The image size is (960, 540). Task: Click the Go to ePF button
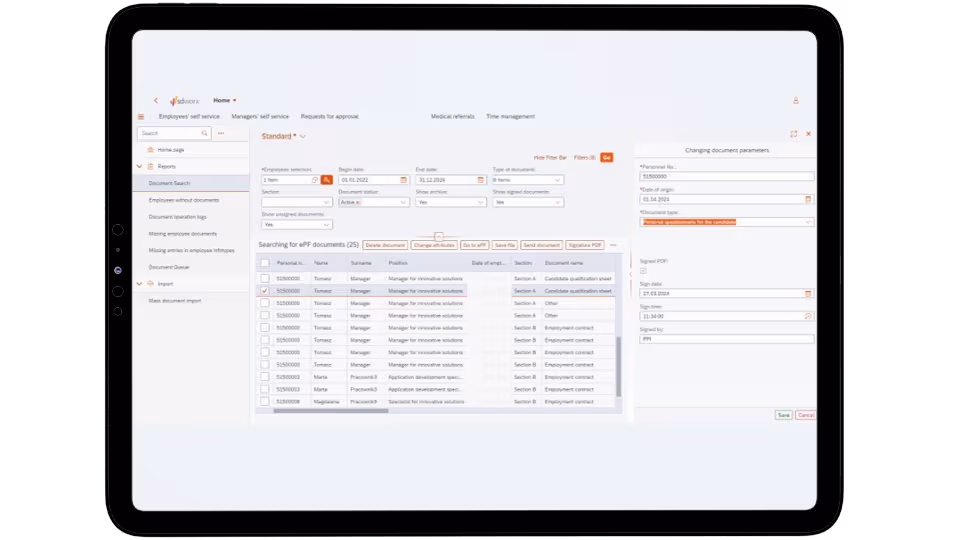tap(474, 245)
